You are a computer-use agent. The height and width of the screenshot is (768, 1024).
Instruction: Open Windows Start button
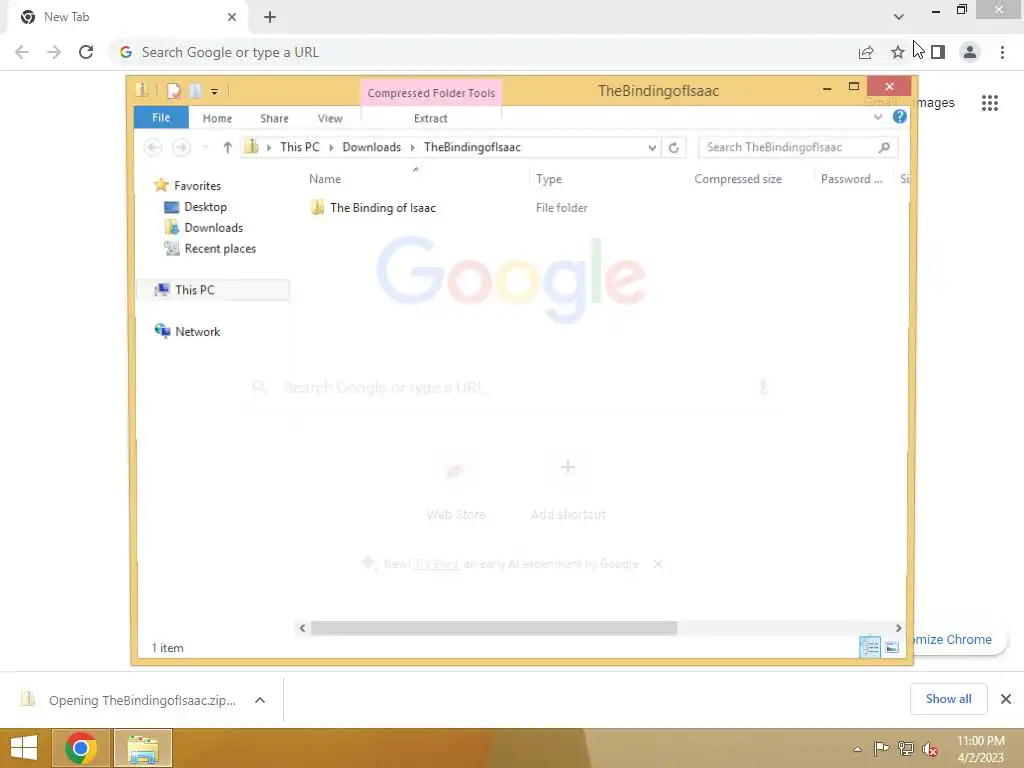[x=24, y=748]
